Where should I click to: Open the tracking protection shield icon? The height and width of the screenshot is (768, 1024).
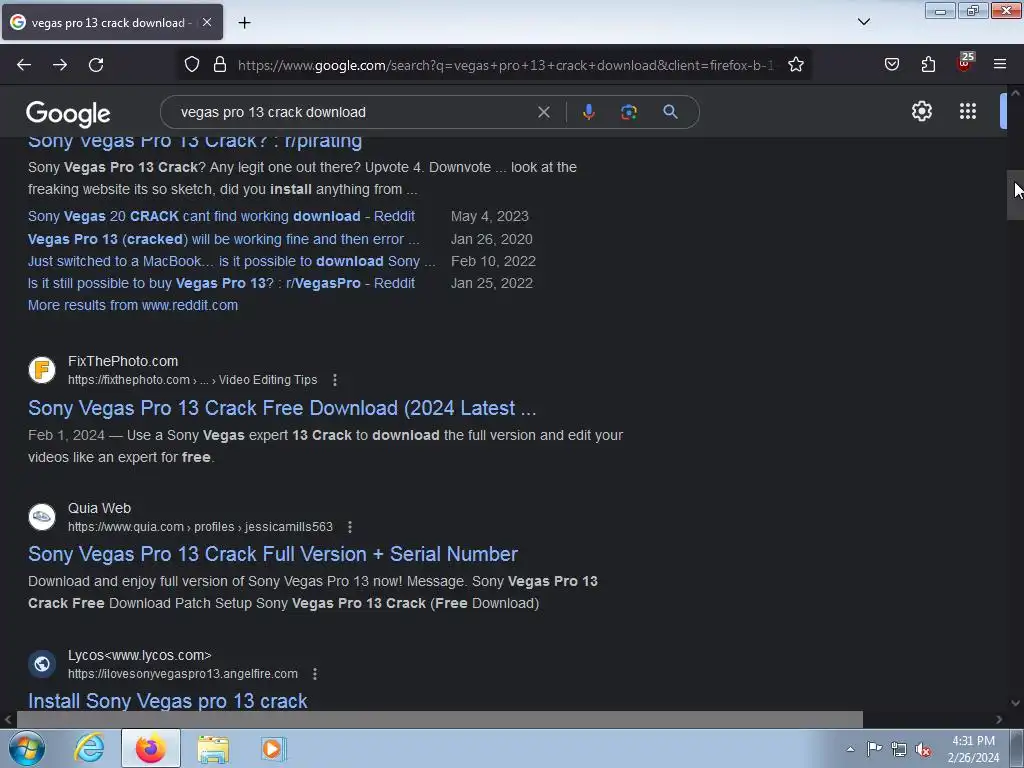191,65
